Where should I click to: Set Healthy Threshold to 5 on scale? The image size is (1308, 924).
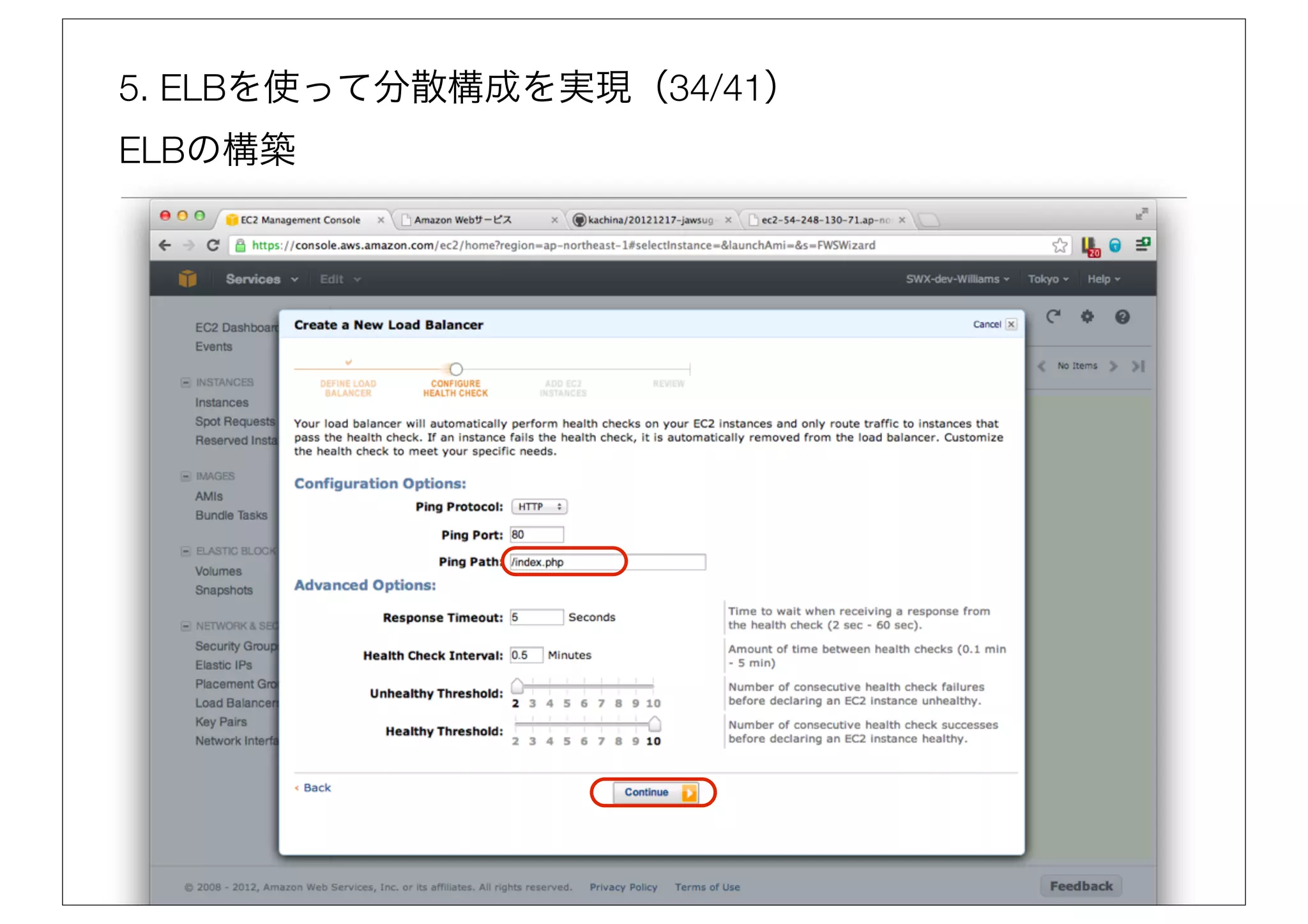[x=567, y=741]
